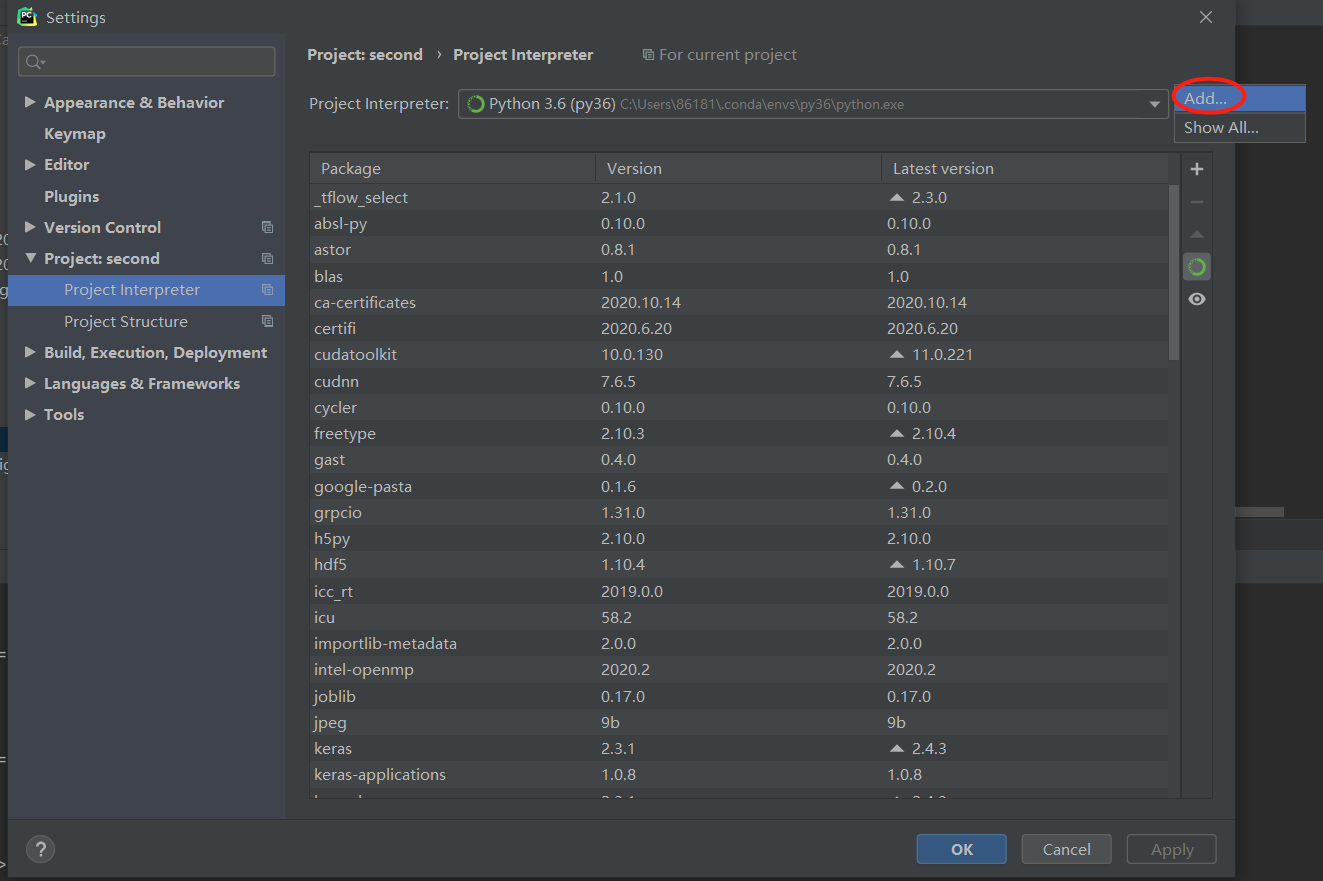Expand Appearance & Behavior section
This screenshot has height=881, width=1323.
click(x=30, y=102)
